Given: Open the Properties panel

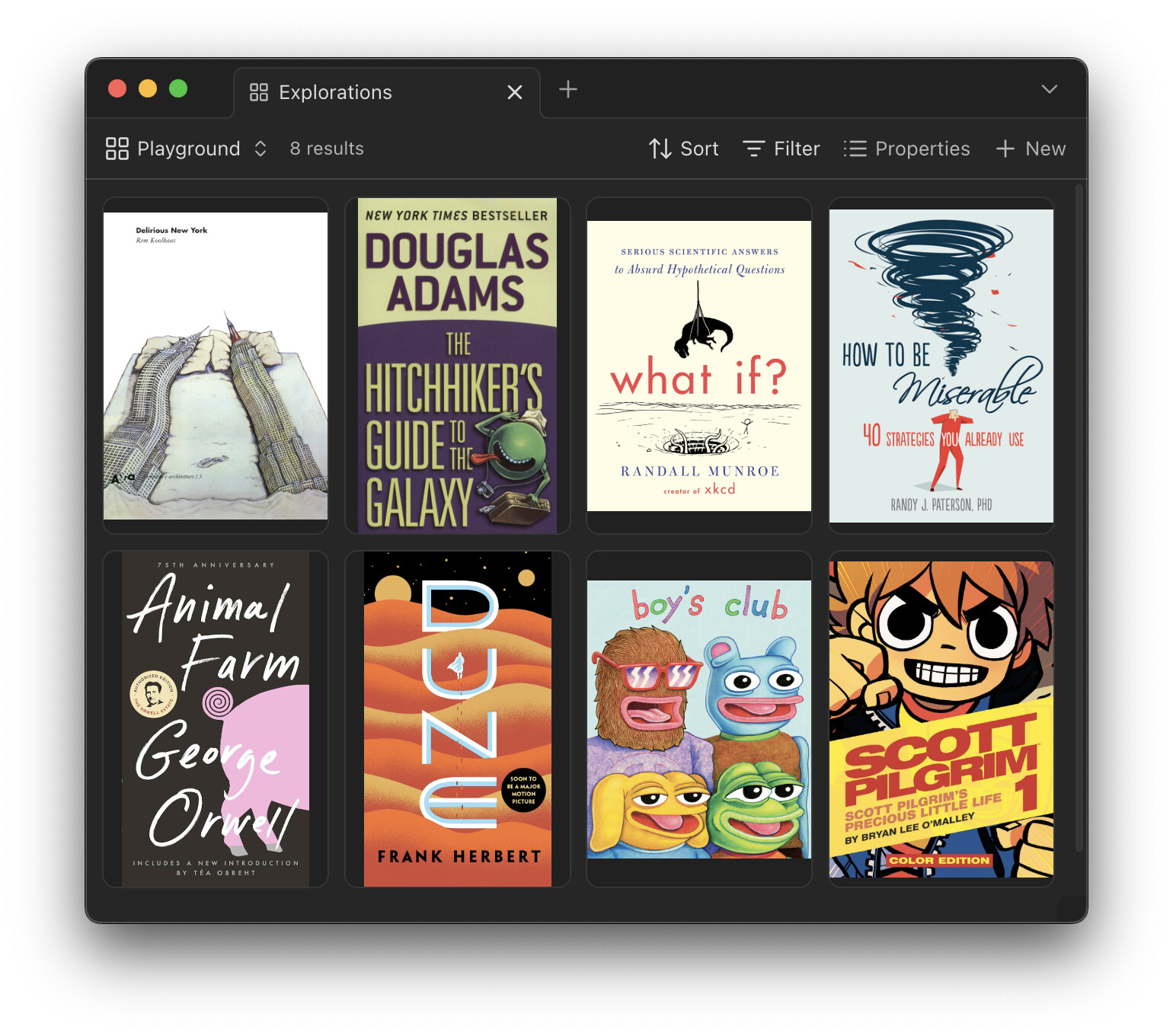Looking at the screenshot, I should [906, 149].
